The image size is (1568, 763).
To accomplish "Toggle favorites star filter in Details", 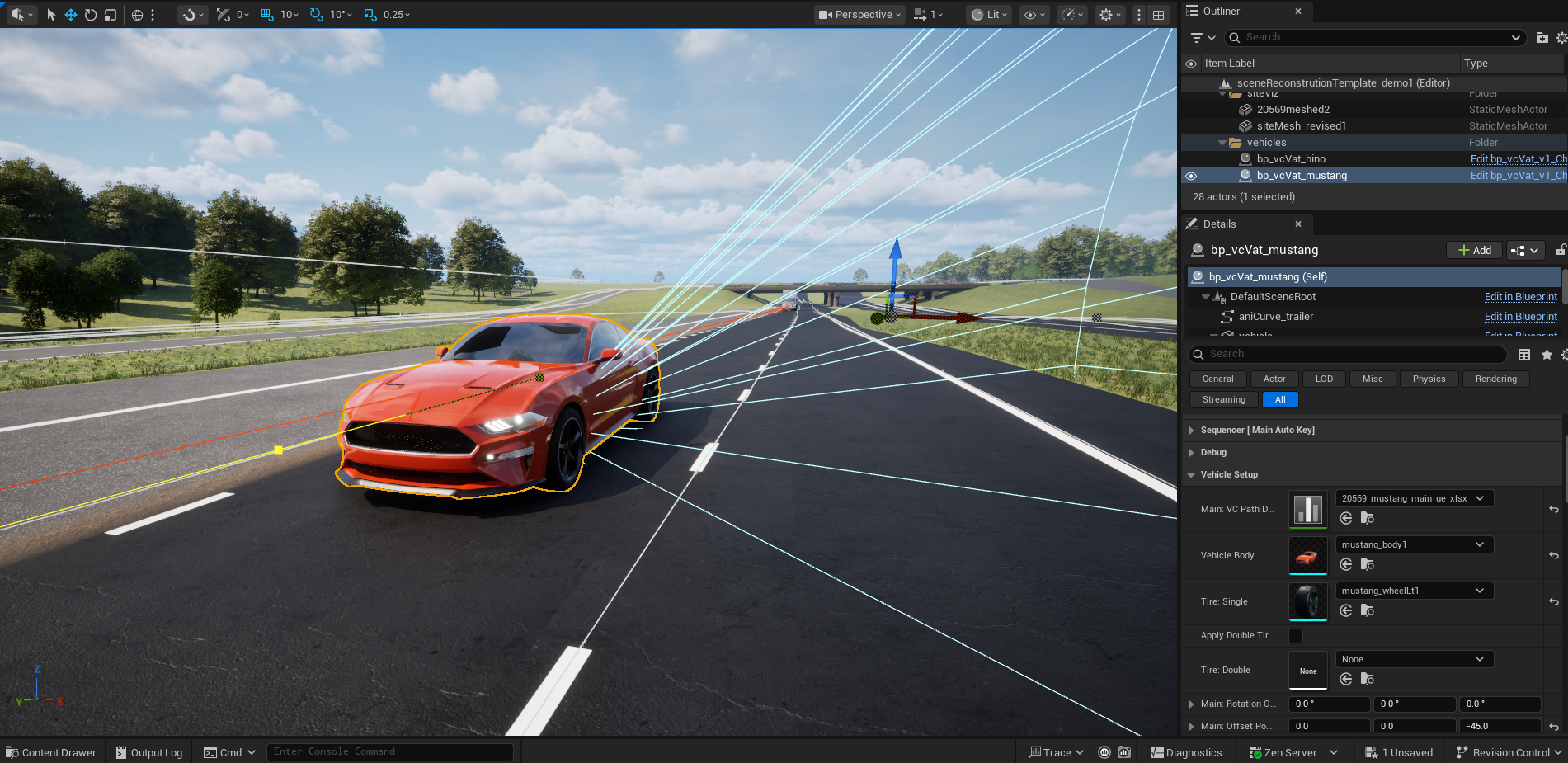I will pyautogui.click(x=1547, y=355).
